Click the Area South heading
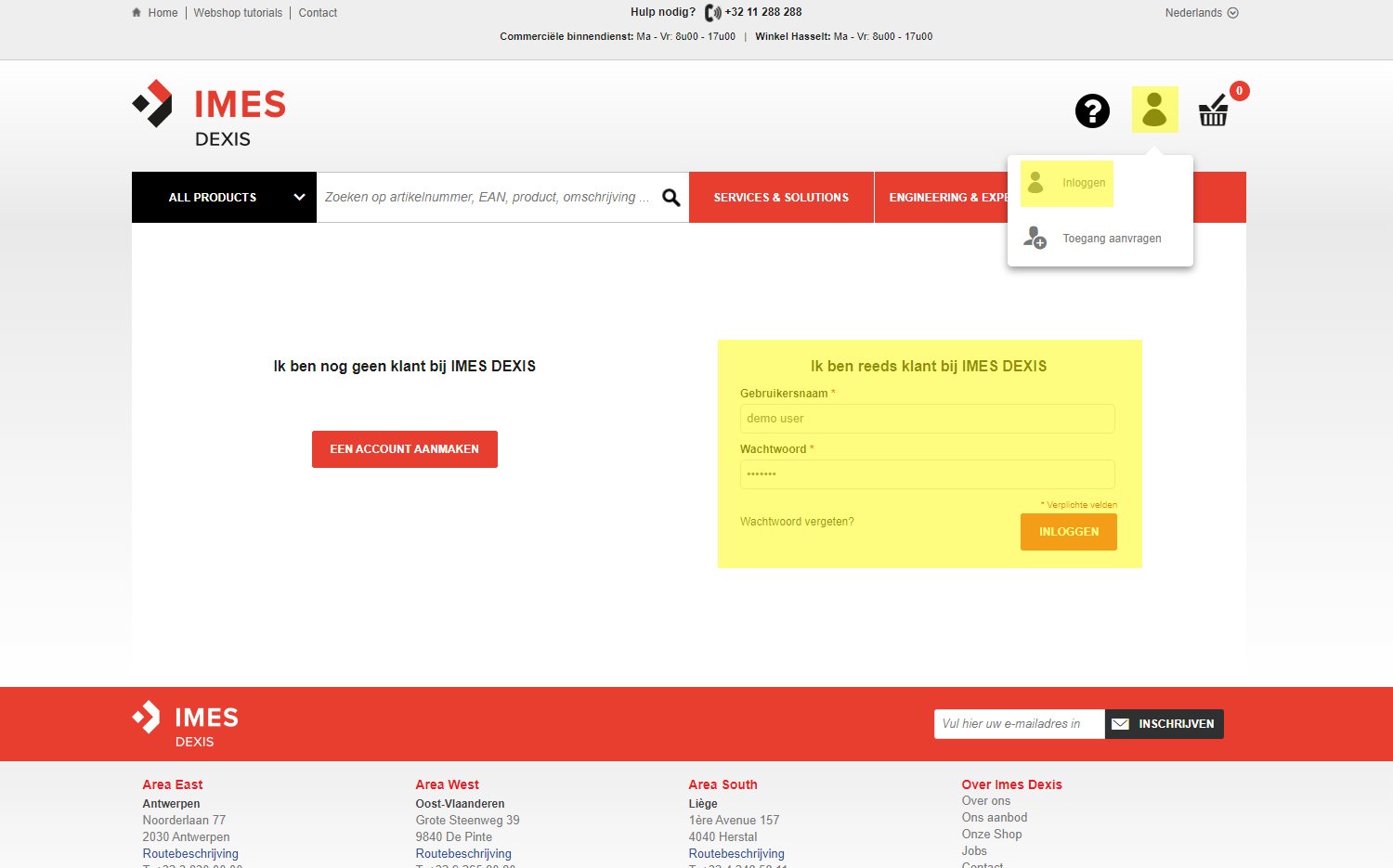The width and height of the screenshot is (1393, 868). pos(723,784)
